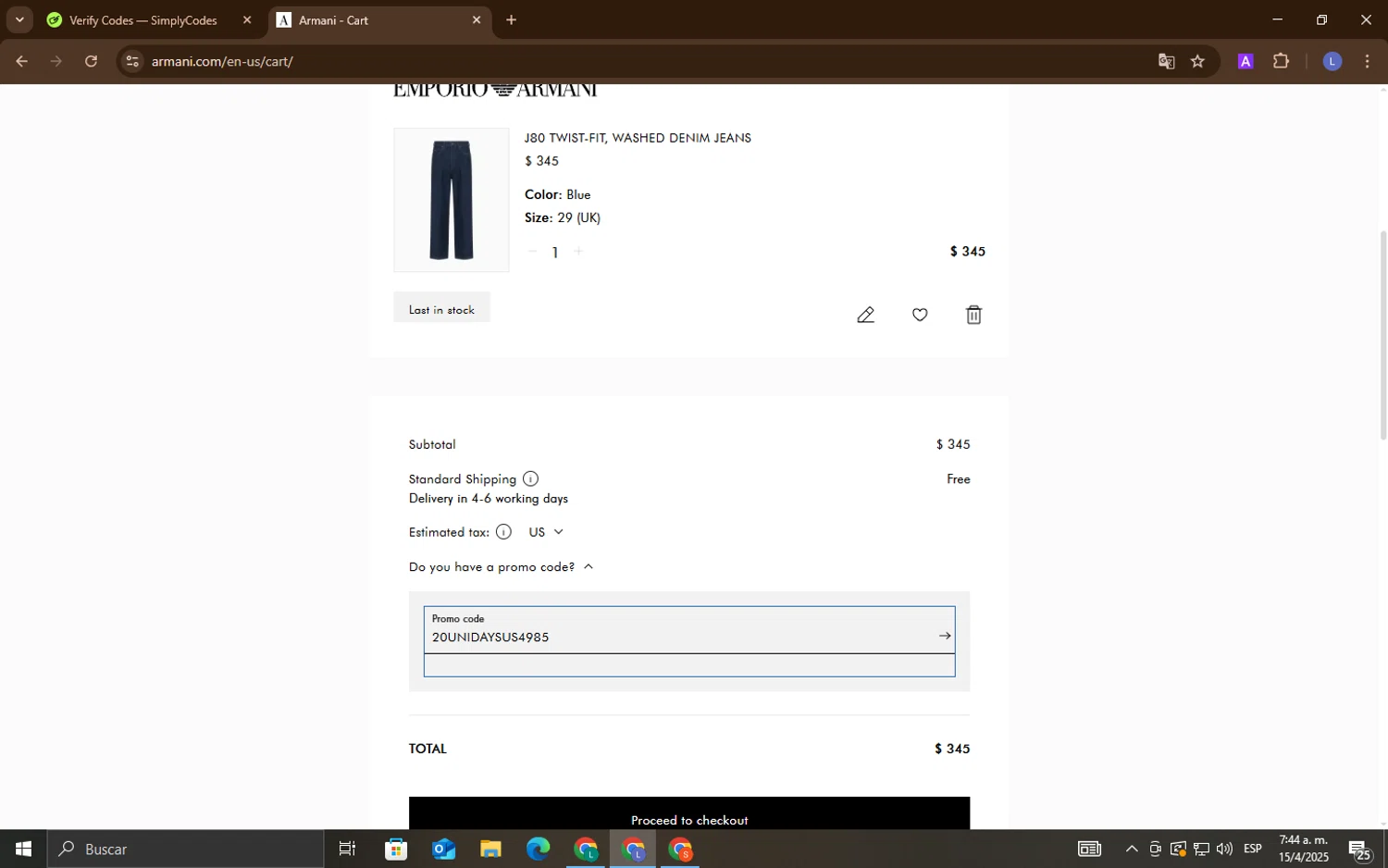
Task: Click the page vertical scrollbar
Action: pos(1382,334)
